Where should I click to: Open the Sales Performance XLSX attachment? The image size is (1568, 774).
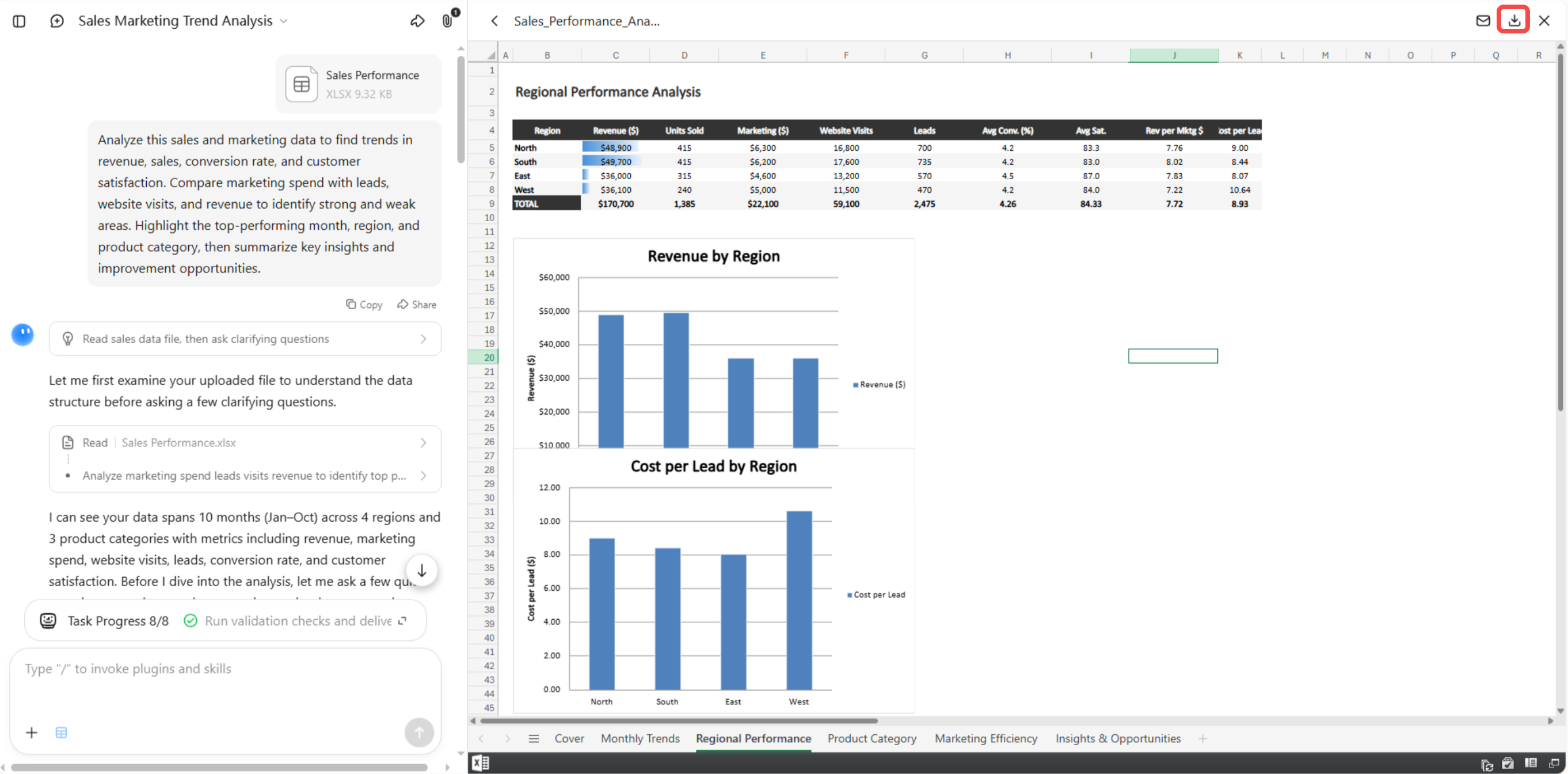[358, 84]
